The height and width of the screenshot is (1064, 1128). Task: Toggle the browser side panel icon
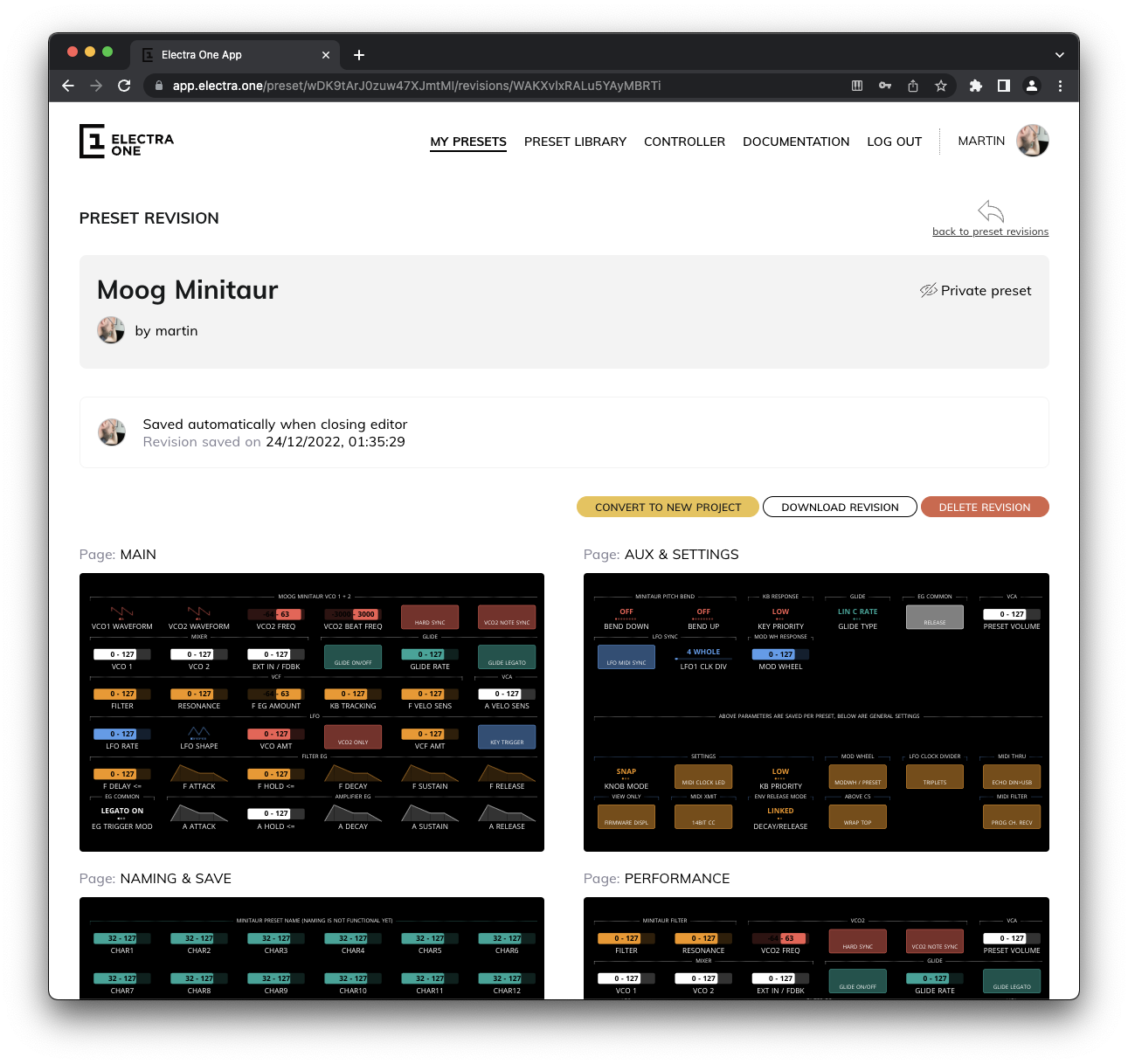1004,86
